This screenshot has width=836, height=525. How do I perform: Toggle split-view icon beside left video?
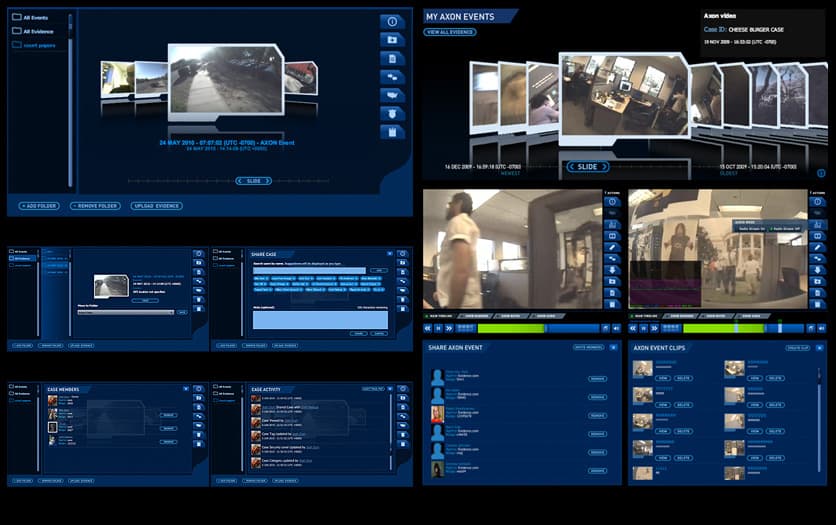(612, 236)
